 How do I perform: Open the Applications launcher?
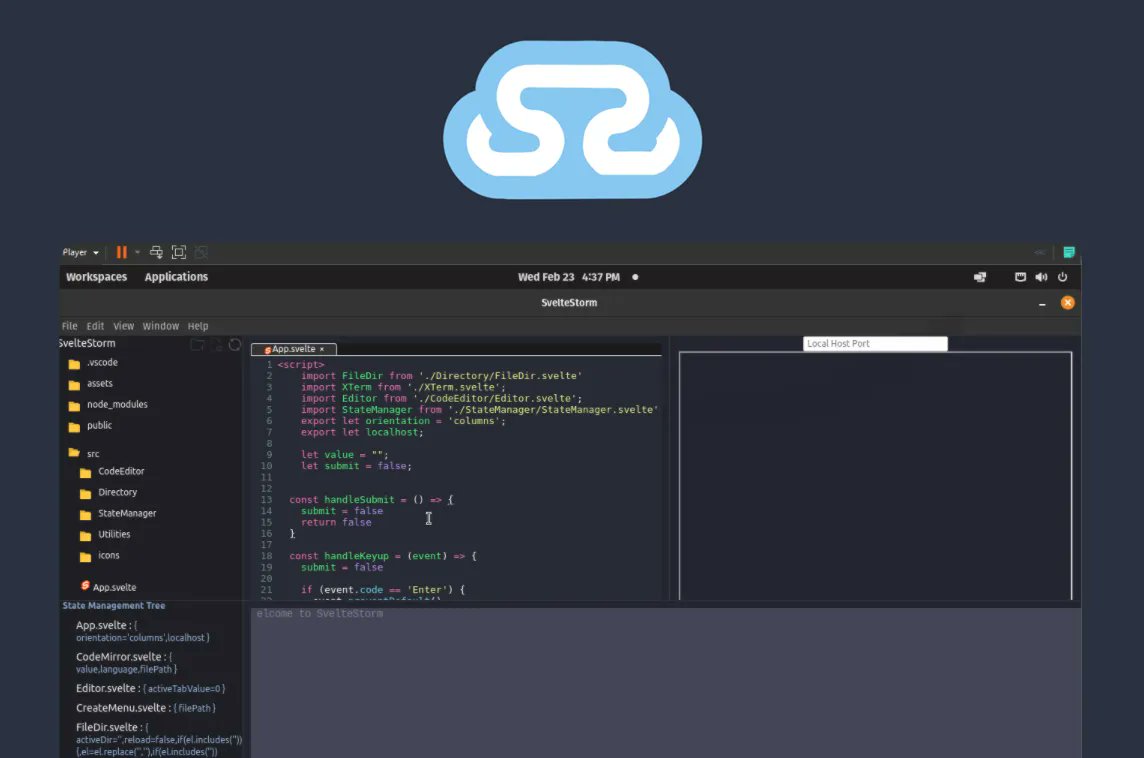click(x=176, y=277)
